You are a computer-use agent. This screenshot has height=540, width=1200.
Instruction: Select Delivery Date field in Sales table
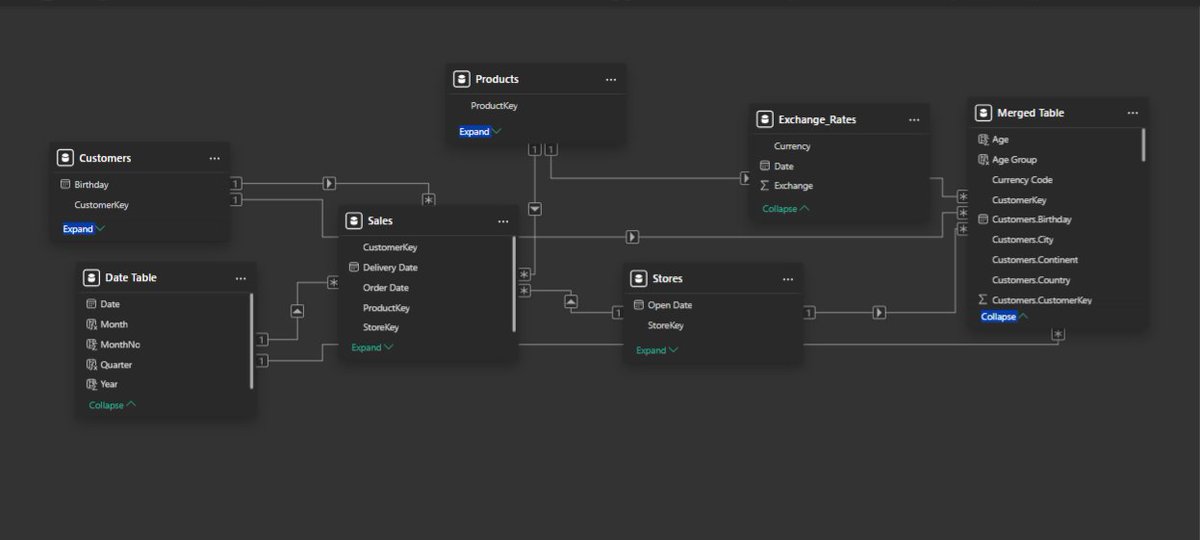(x=390, y=267)
